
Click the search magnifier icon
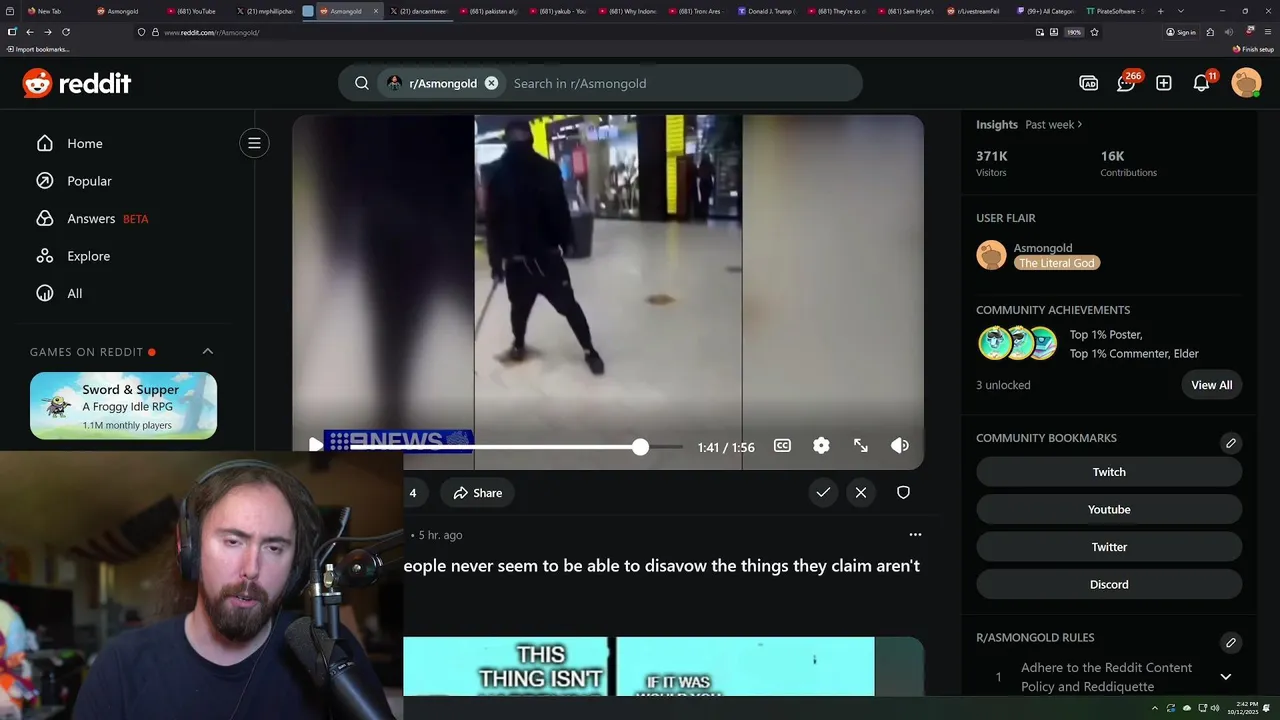362,83
